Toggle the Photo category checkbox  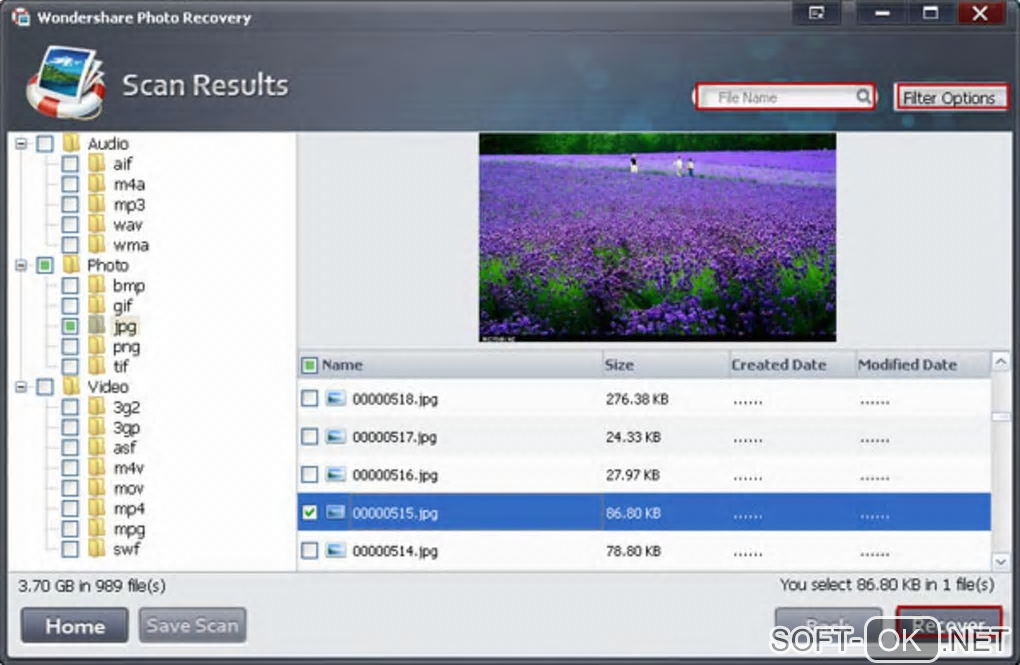coord(45,265)
